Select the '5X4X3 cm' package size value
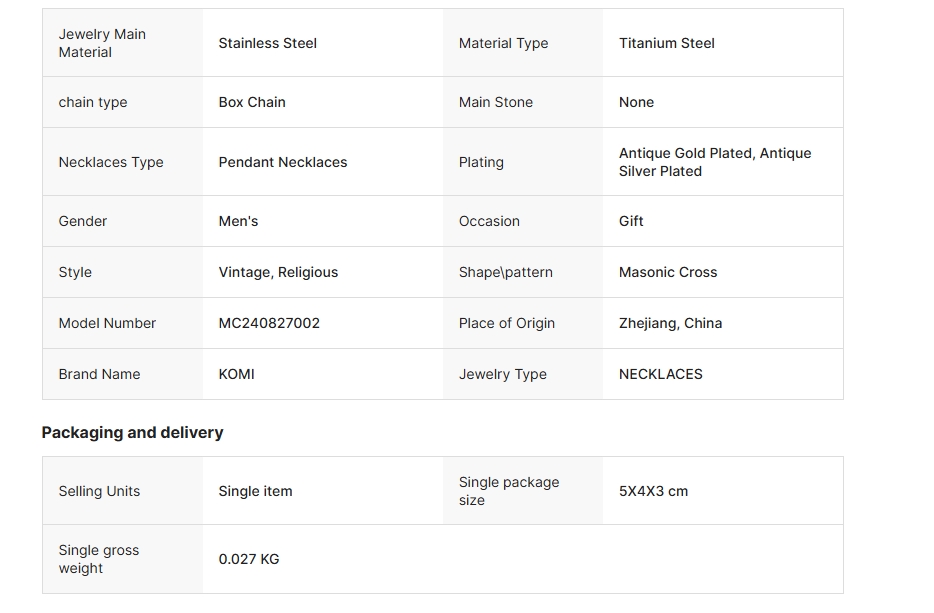 (653, 491)
